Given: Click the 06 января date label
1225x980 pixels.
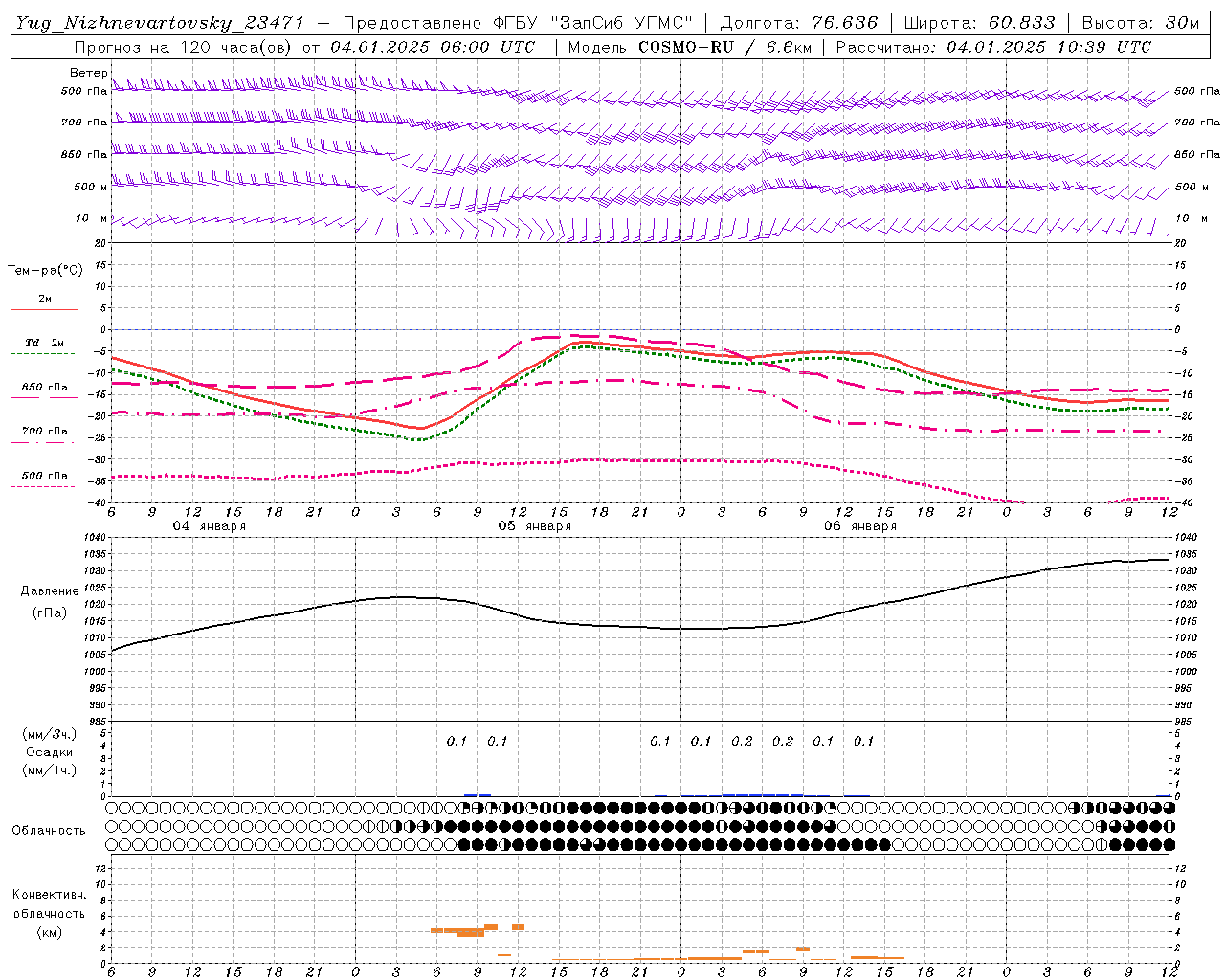Looking at the screenshot, I should click(860, 526).
